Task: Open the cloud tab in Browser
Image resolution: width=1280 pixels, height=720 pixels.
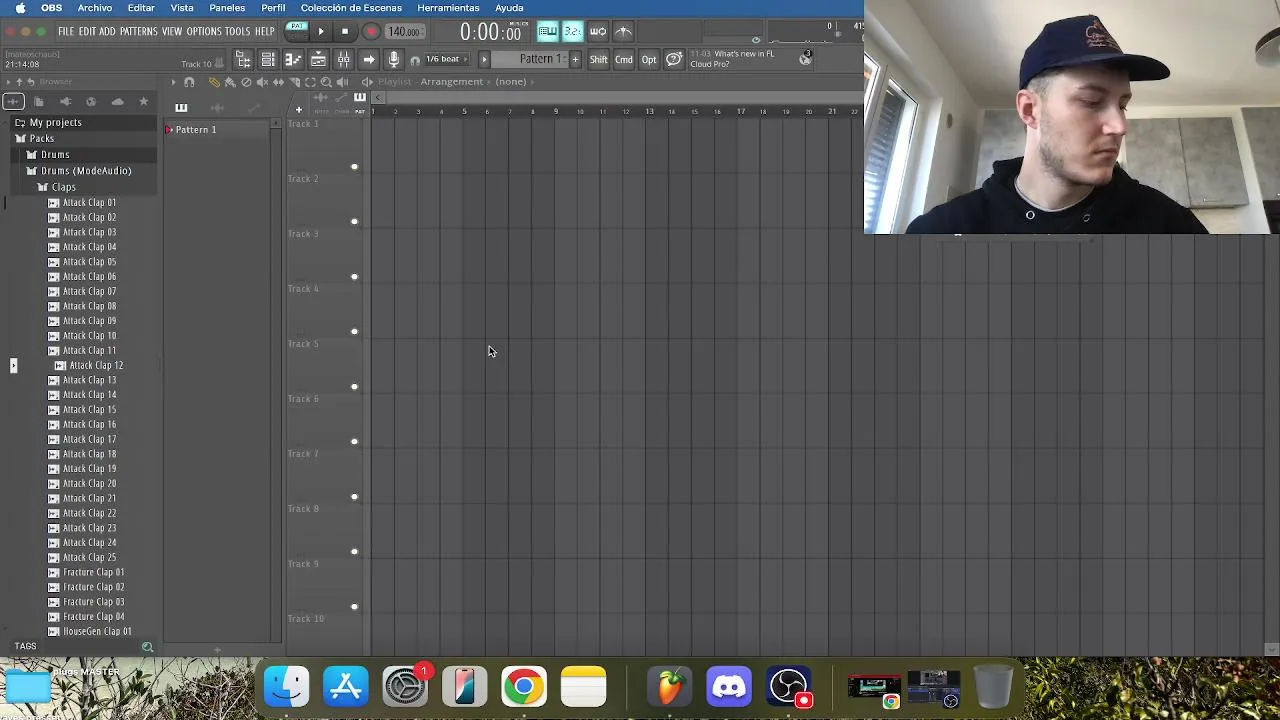Action: [x=117, y=101]
